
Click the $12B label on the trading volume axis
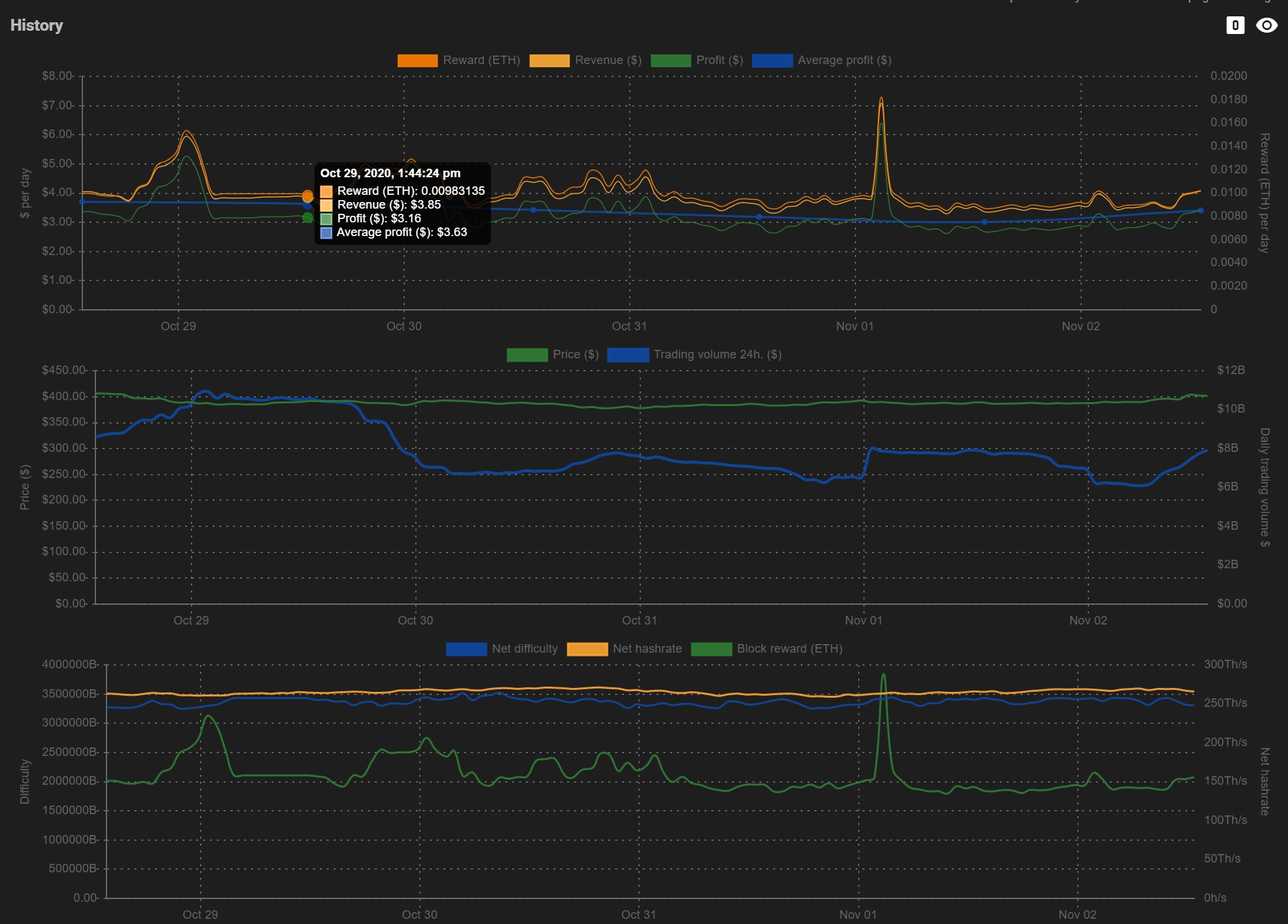(1230, 370)
